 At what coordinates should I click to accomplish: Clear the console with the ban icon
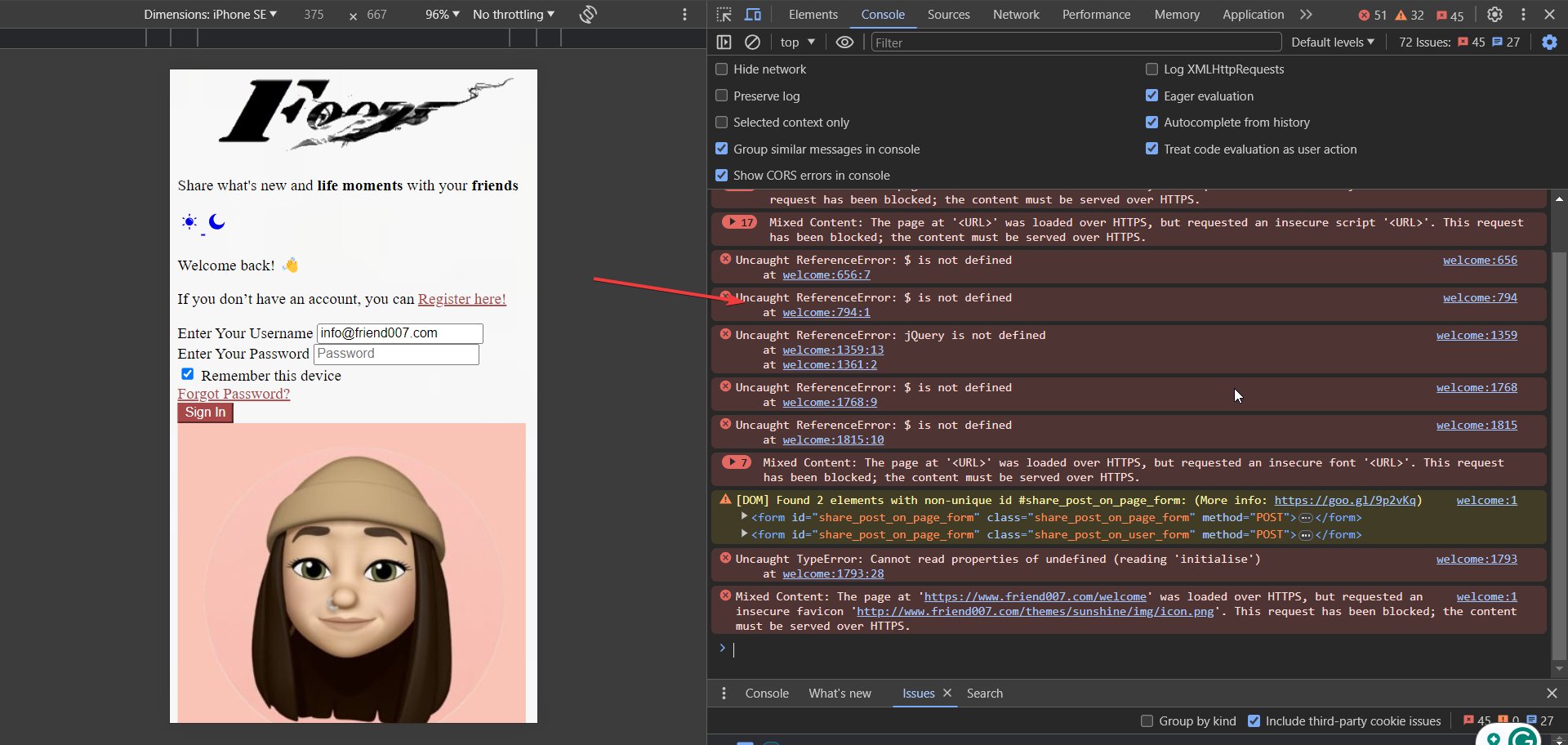[753, 42]
